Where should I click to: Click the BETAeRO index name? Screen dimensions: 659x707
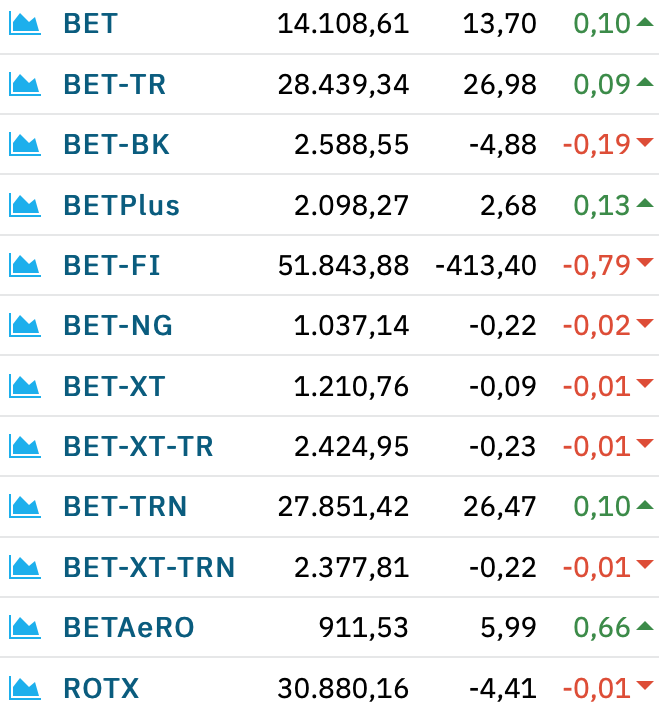(x=129, y=627)
